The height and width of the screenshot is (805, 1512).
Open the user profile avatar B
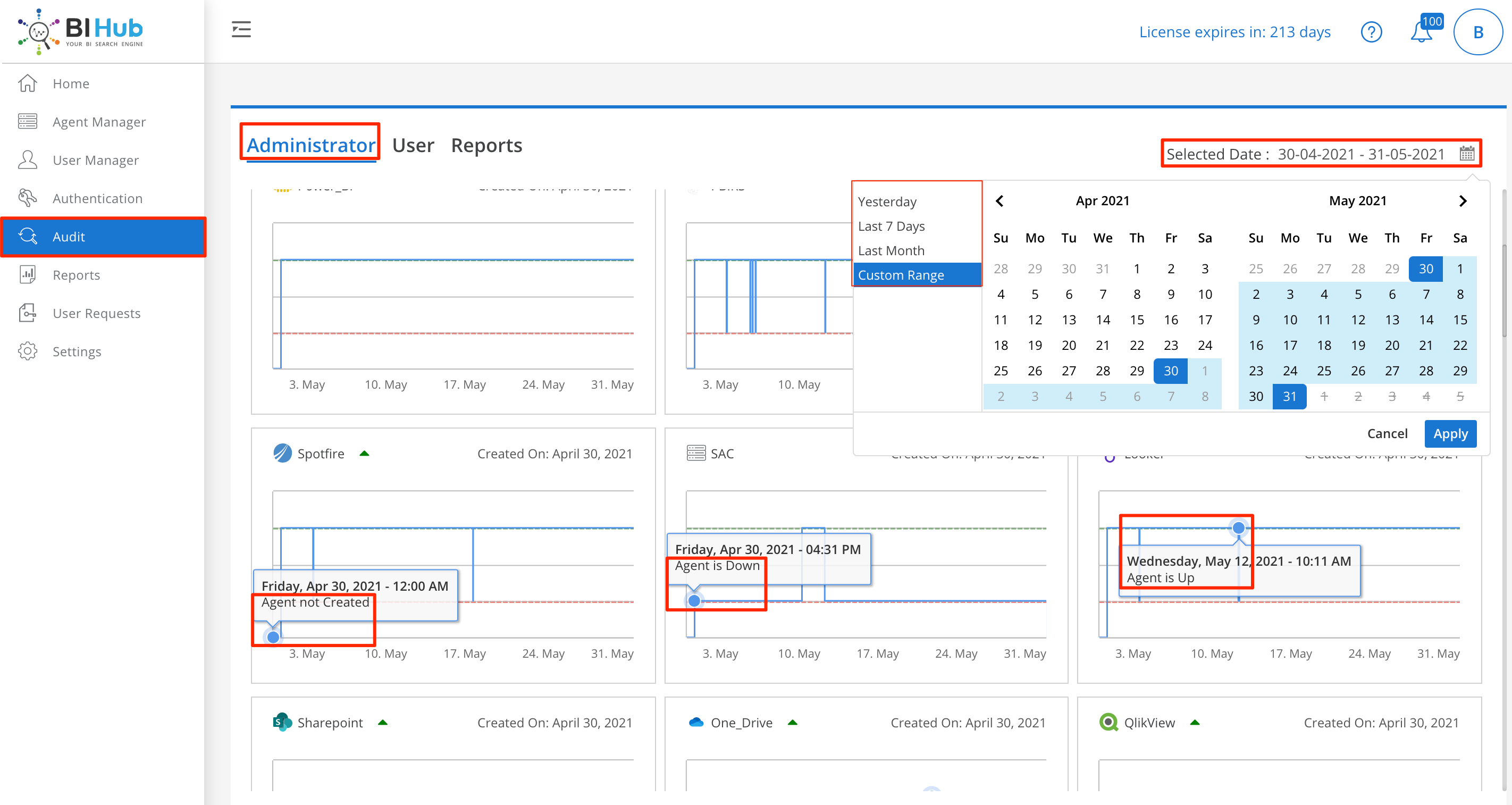[1478, 32]
